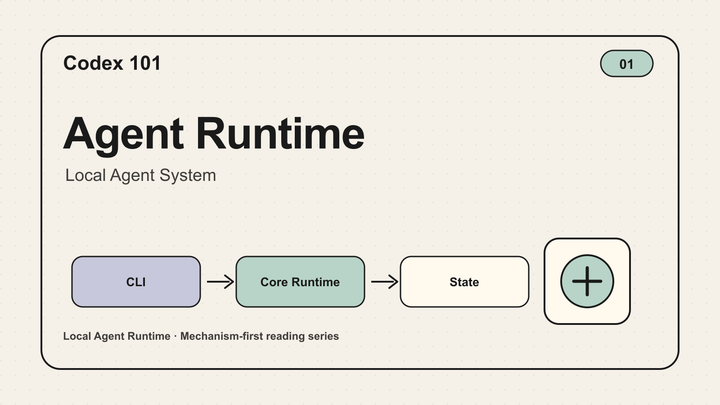This screenshot has width=720, height=405.
Task: Click the Mechanism-first reading series footer text
Action: [259, 336]
